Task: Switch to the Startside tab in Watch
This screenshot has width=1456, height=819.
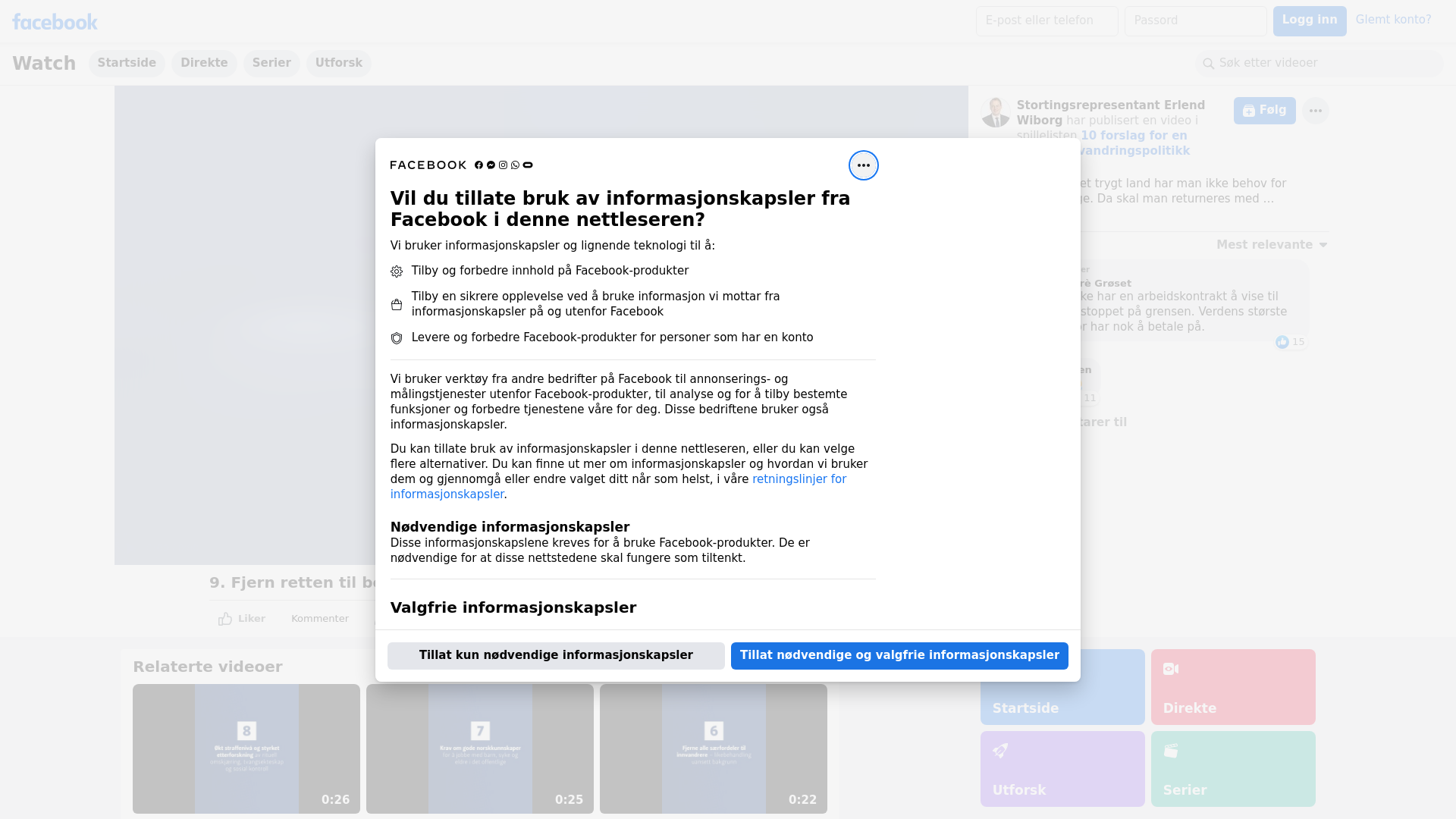Action: (127, 64)
